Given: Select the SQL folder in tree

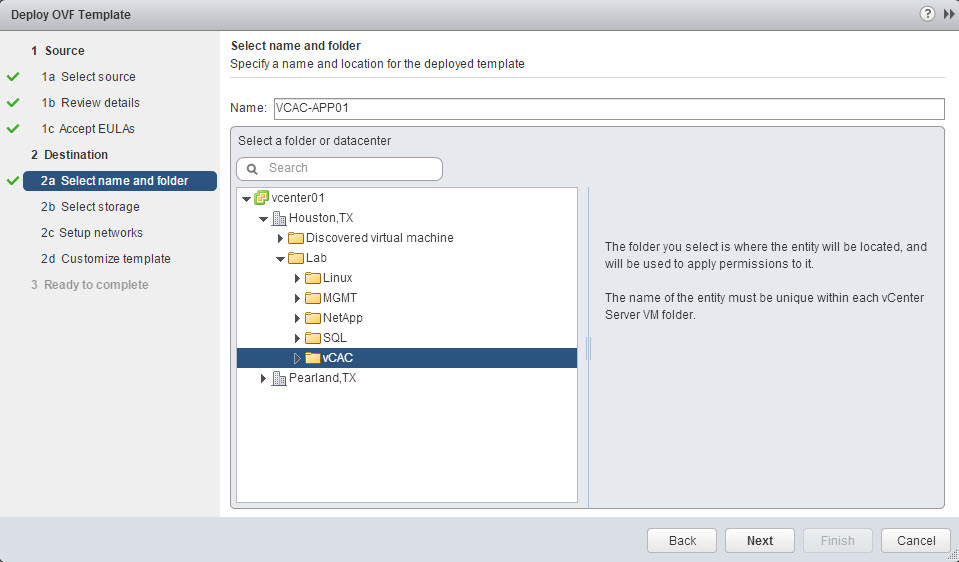Looking at the screenshot, I should click(334, 338).
